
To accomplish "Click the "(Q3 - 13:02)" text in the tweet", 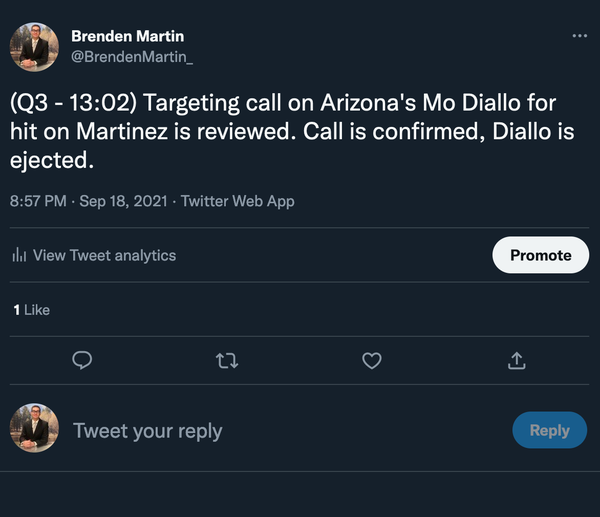I will pyautogui.click(x=68, y=103).
